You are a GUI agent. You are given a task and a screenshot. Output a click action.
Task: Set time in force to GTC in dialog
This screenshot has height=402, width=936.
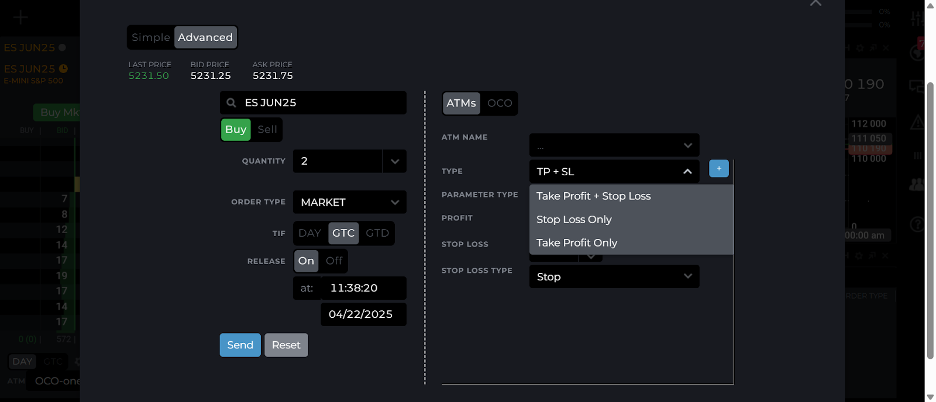click(344, 234)
